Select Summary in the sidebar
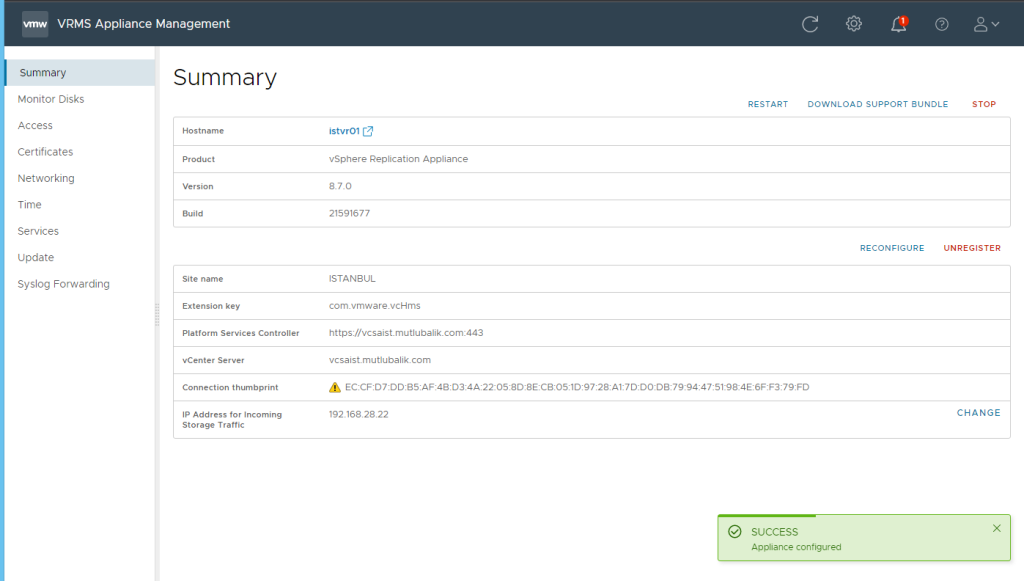The width and height of the screenshot is (1024, 581). [80, 72]
